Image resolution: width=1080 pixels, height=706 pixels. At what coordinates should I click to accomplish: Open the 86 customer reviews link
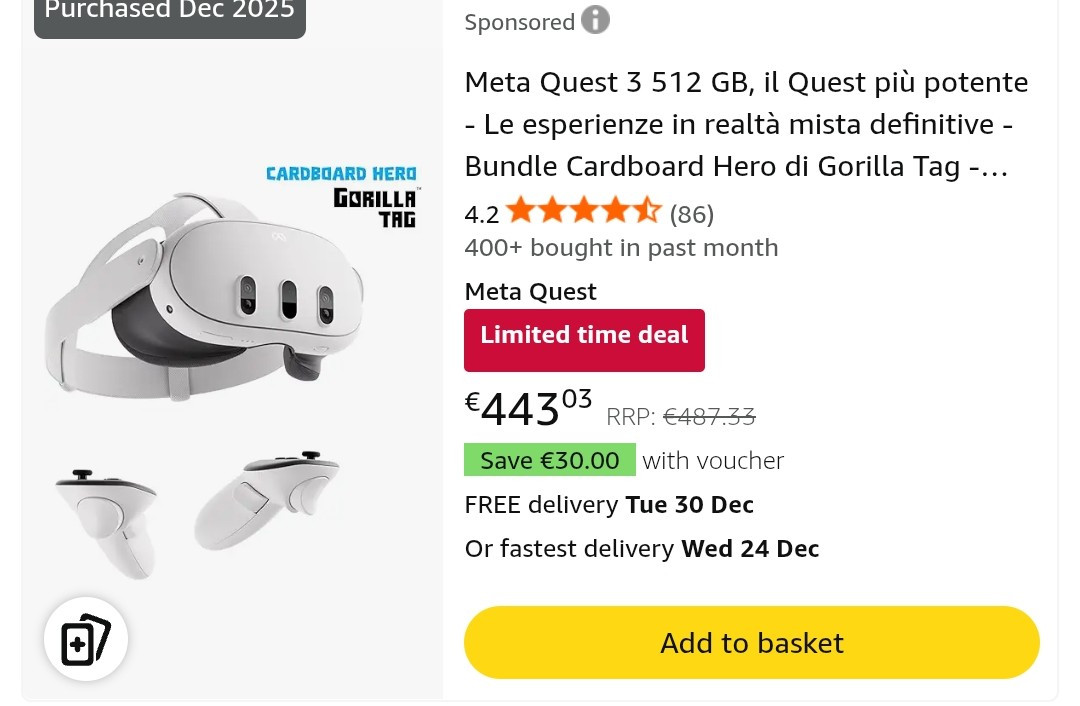tap(691, 214)
